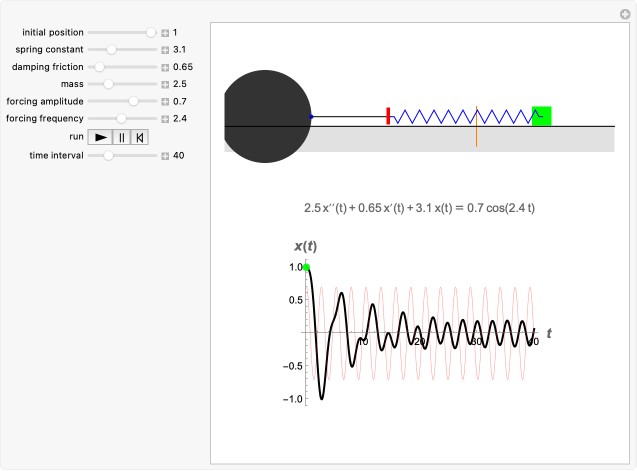Click the green point on the x(t) plot
The image size is (637, 471).
(307, 267)
